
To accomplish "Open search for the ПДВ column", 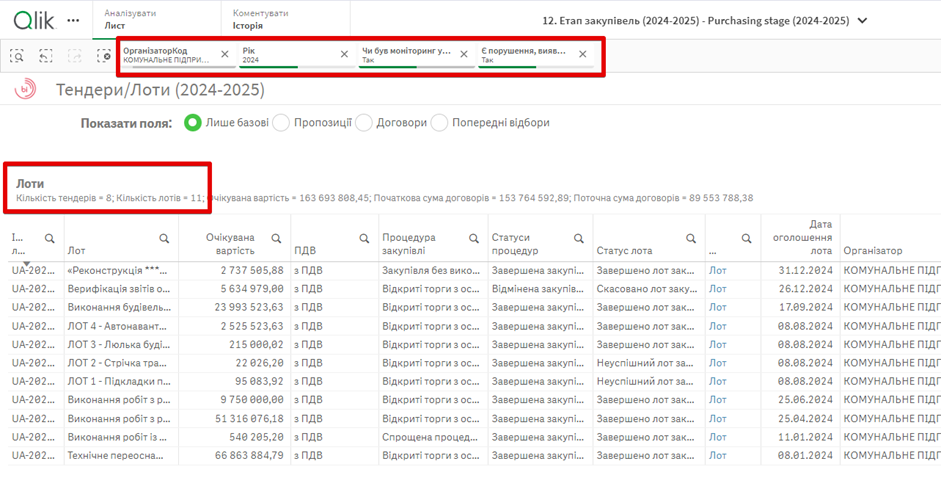I will pyautogui.click(x=365, y=238).
